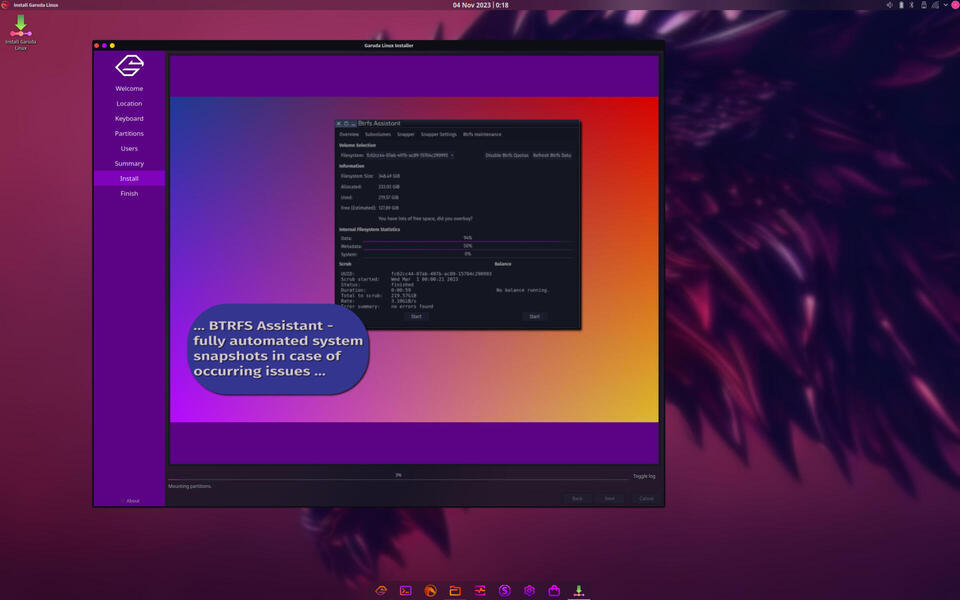Click the installer download arrow dock icon
Viewport: 960px width, 600px height.
tap(579, 590)
